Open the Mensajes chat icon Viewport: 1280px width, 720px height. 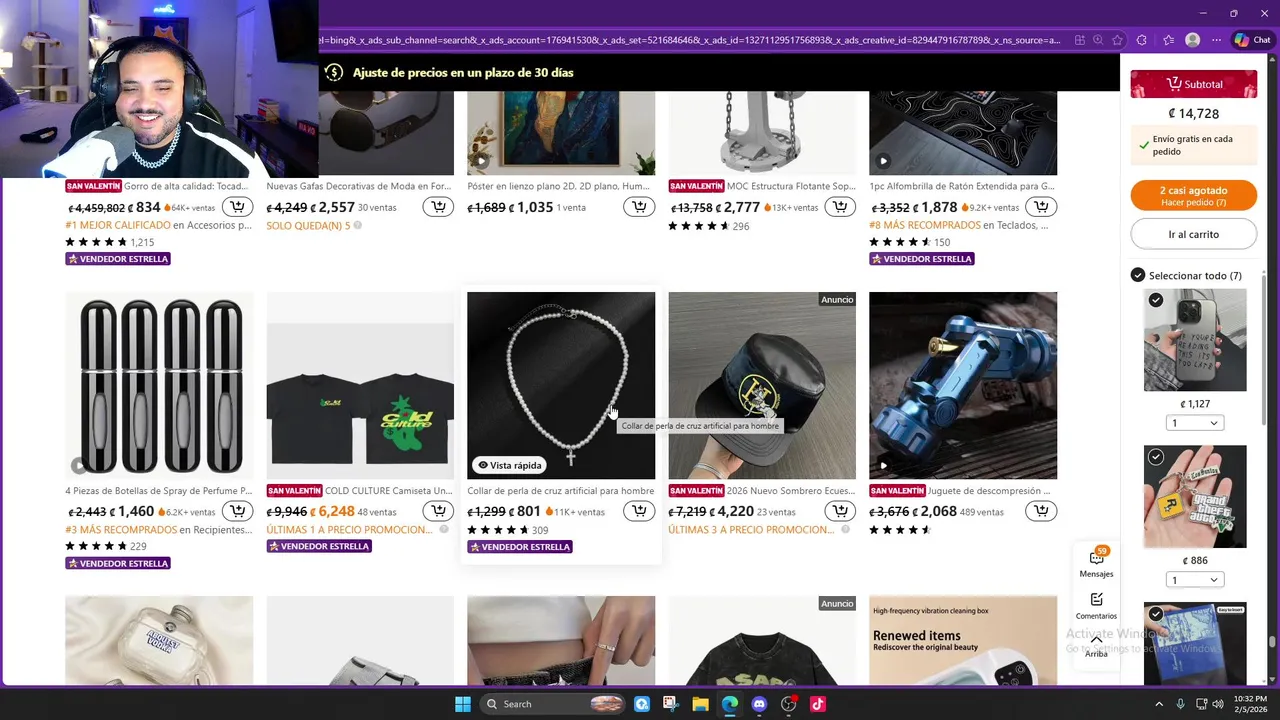point(1096,564)
